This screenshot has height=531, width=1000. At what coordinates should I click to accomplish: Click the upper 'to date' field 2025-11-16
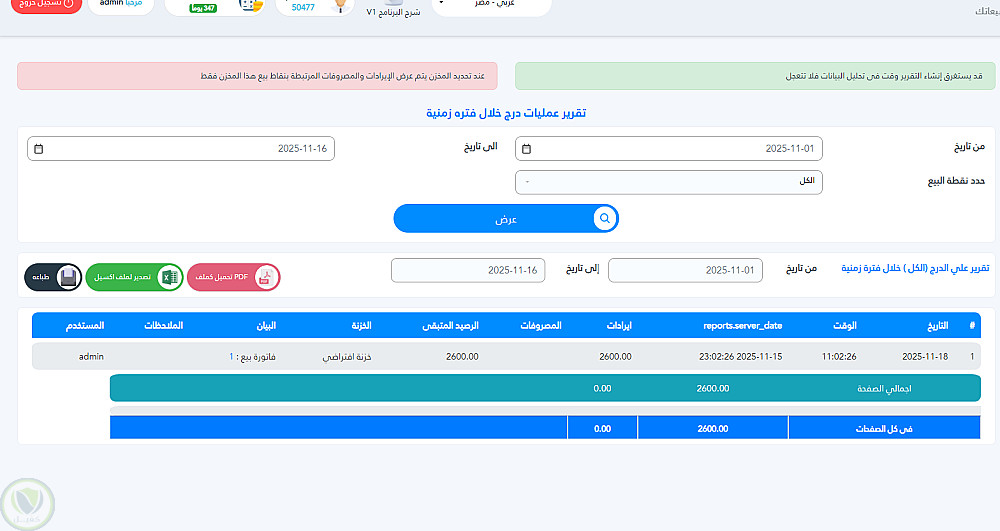[181, 149]
